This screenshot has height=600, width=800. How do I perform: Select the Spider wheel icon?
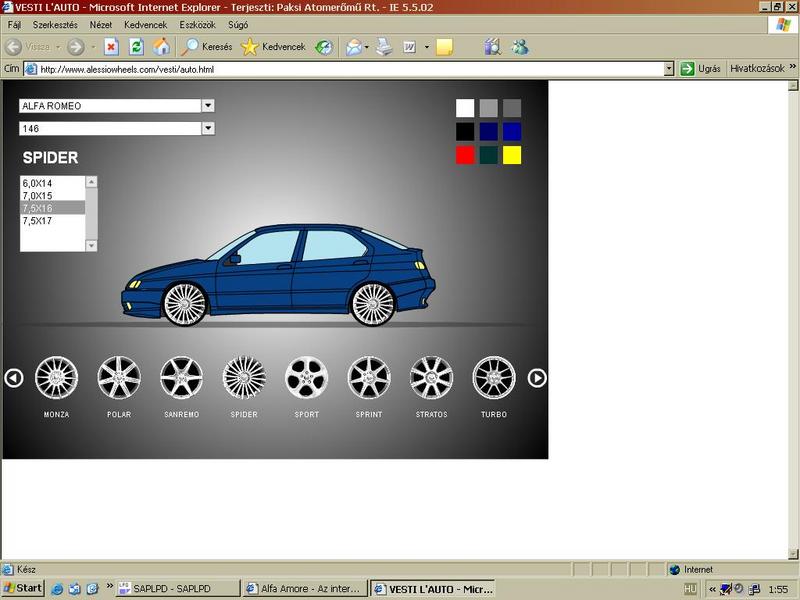coord(244,378)
